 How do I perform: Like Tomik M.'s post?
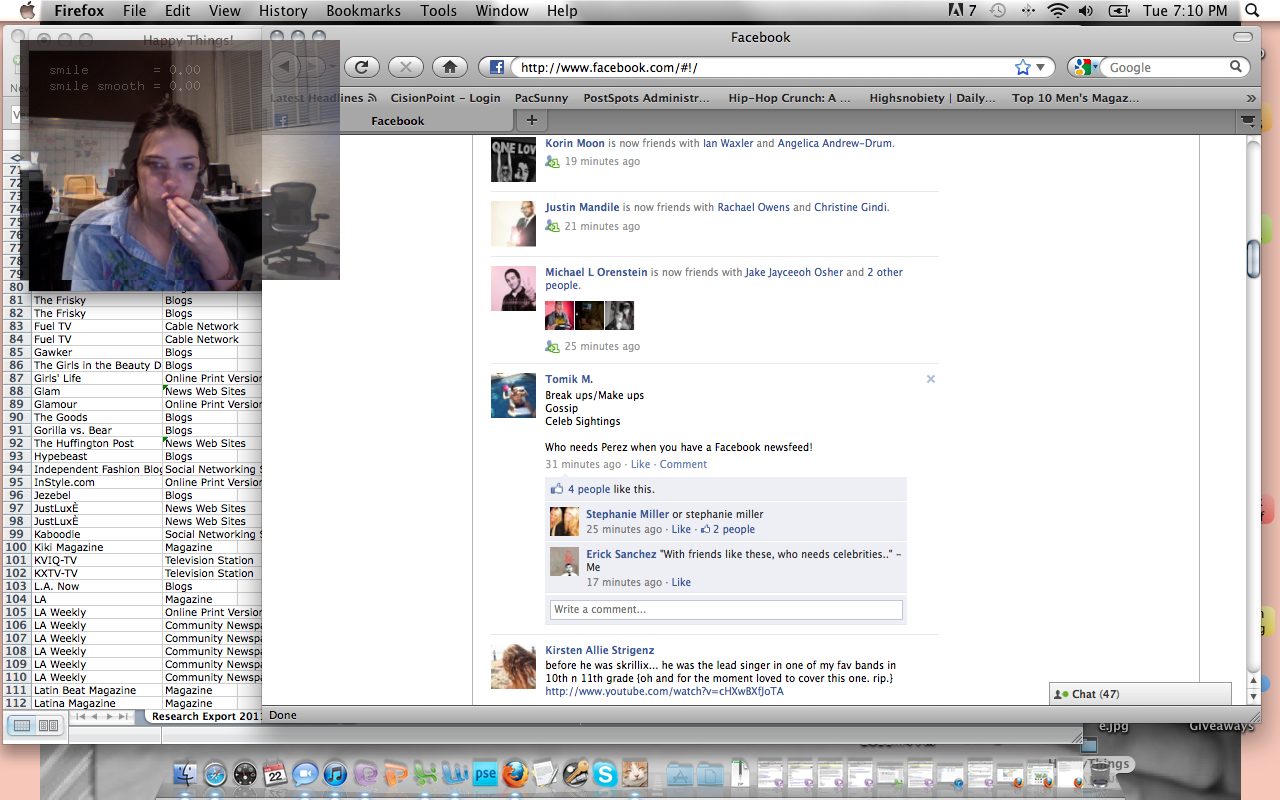tap(640, 464)
